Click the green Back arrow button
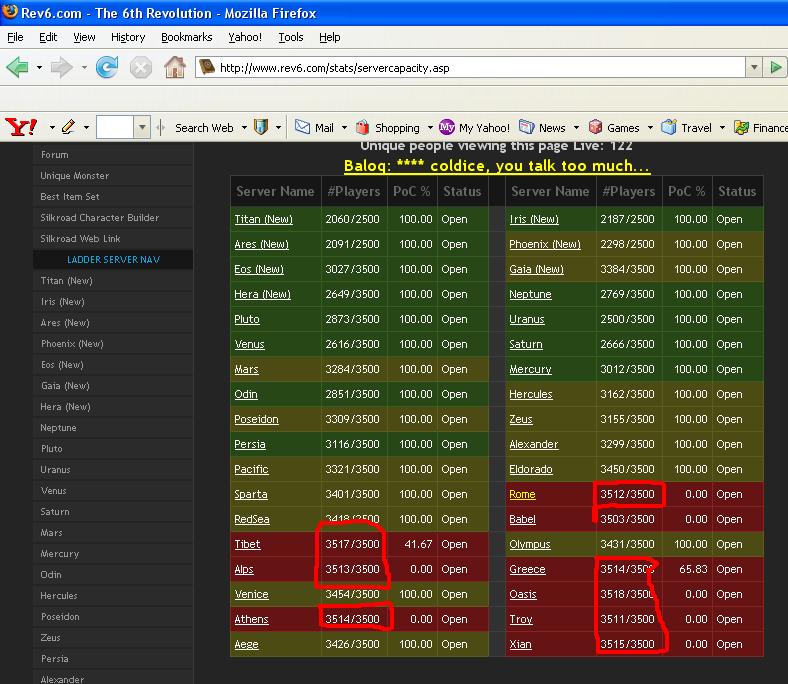Image resolution: width=788 pixels, height=684 pixels. (x=17, y=68)
